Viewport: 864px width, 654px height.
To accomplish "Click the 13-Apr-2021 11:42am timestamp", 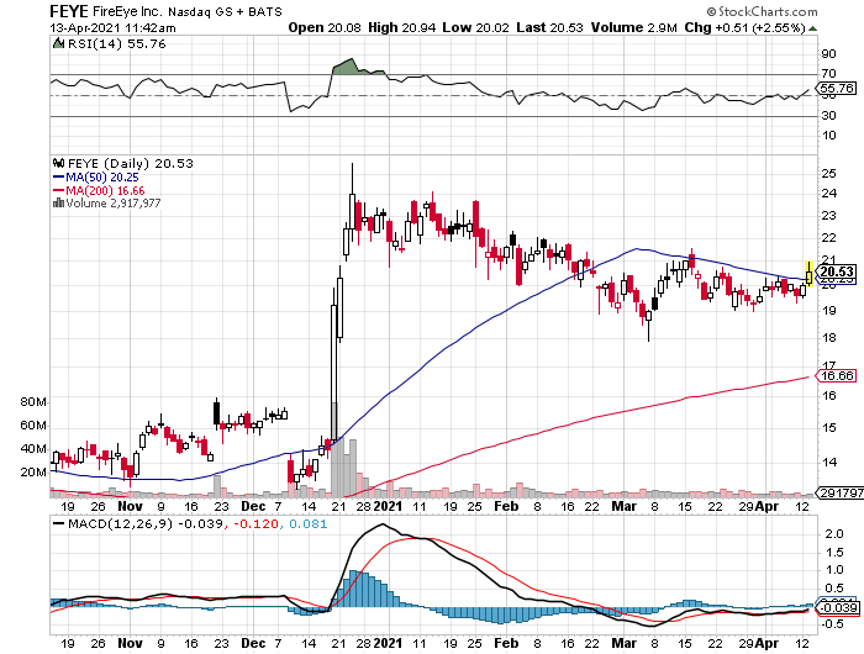I will pyautogui.click(x=113, y=28).
